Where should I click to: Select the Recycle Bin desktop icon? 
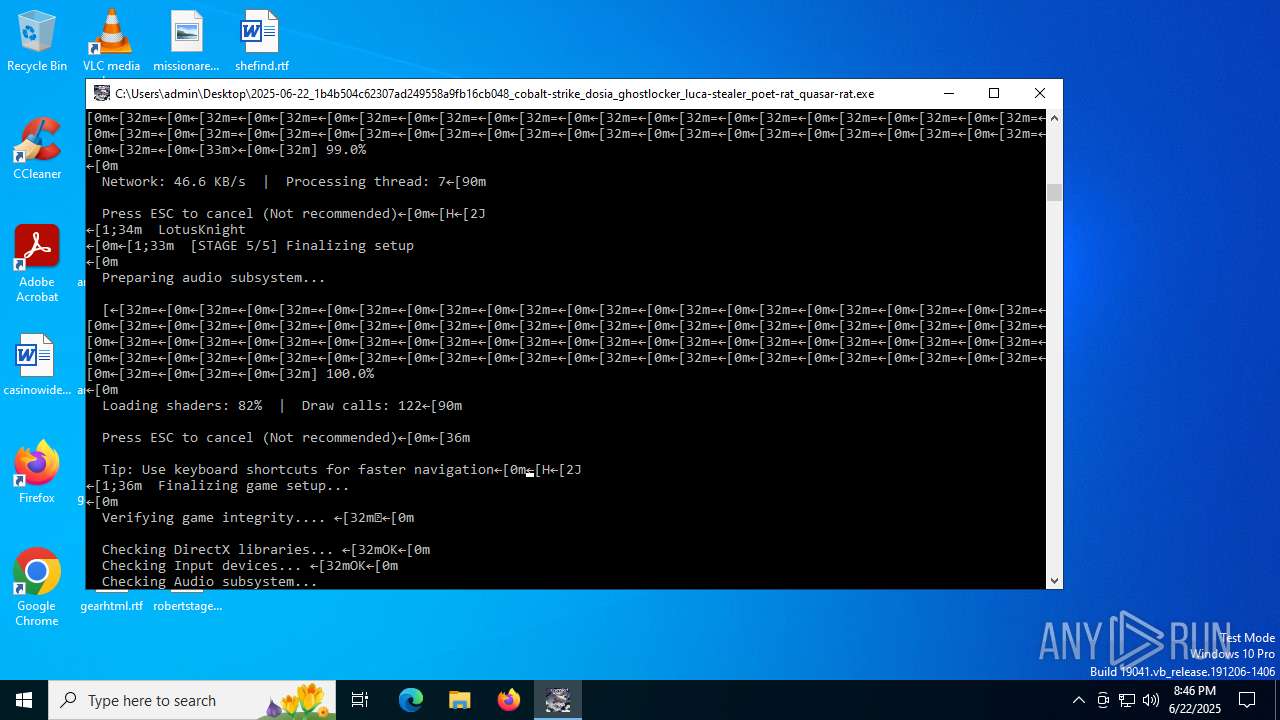click(x=37, y=42)
